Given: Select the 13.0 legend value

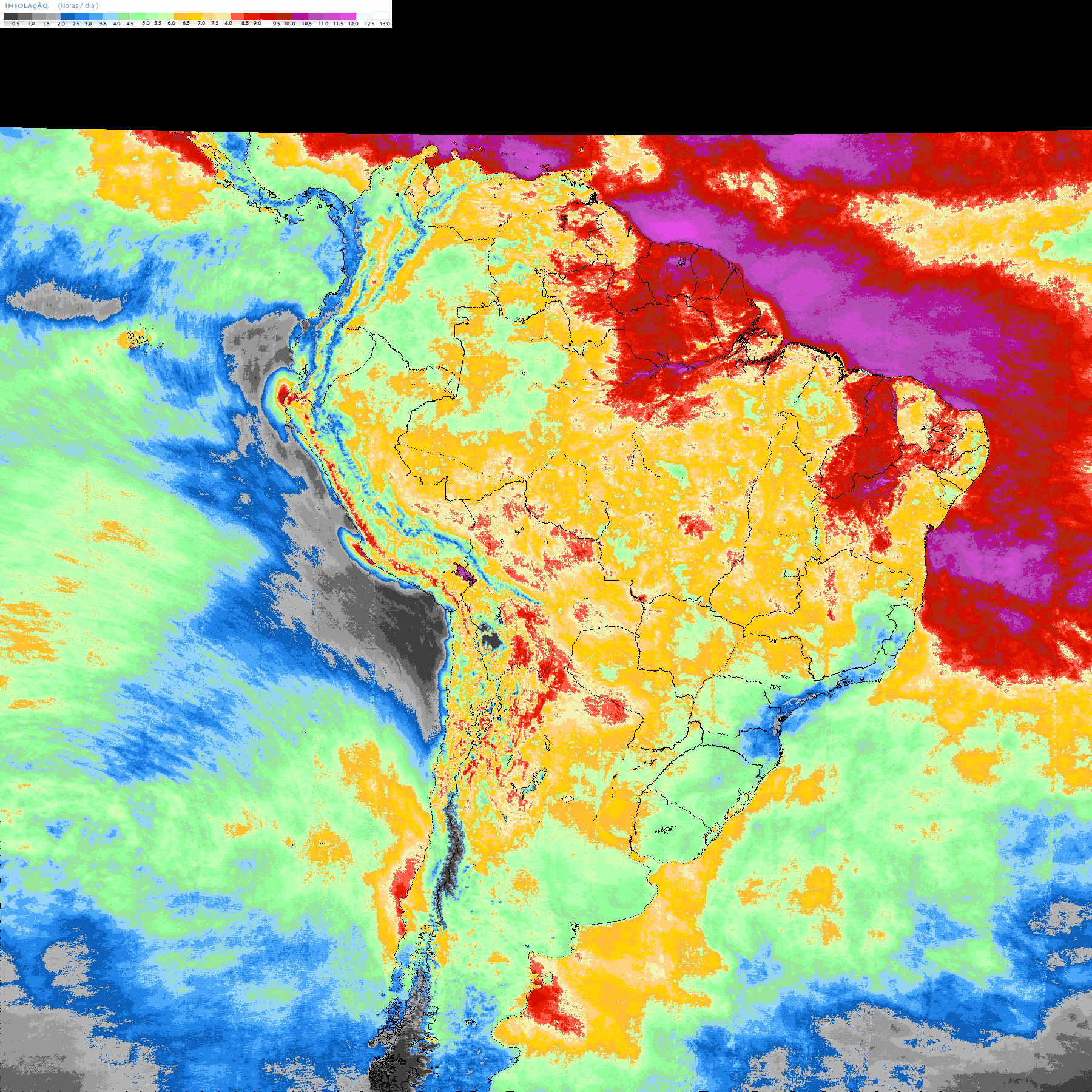Looking at the screenshot, I should click(x=385, y=24).
